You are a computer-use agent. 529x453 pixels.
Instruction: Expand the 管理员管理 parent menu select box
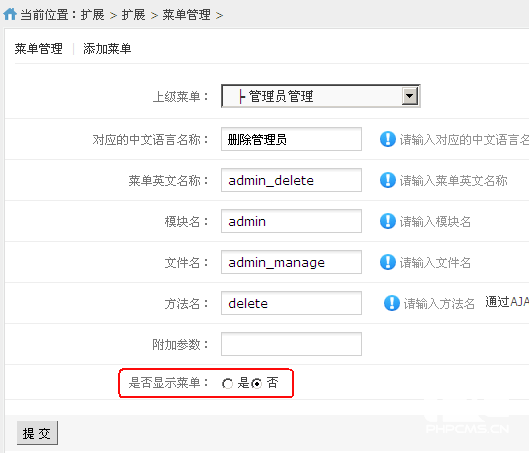pos(321,96)
